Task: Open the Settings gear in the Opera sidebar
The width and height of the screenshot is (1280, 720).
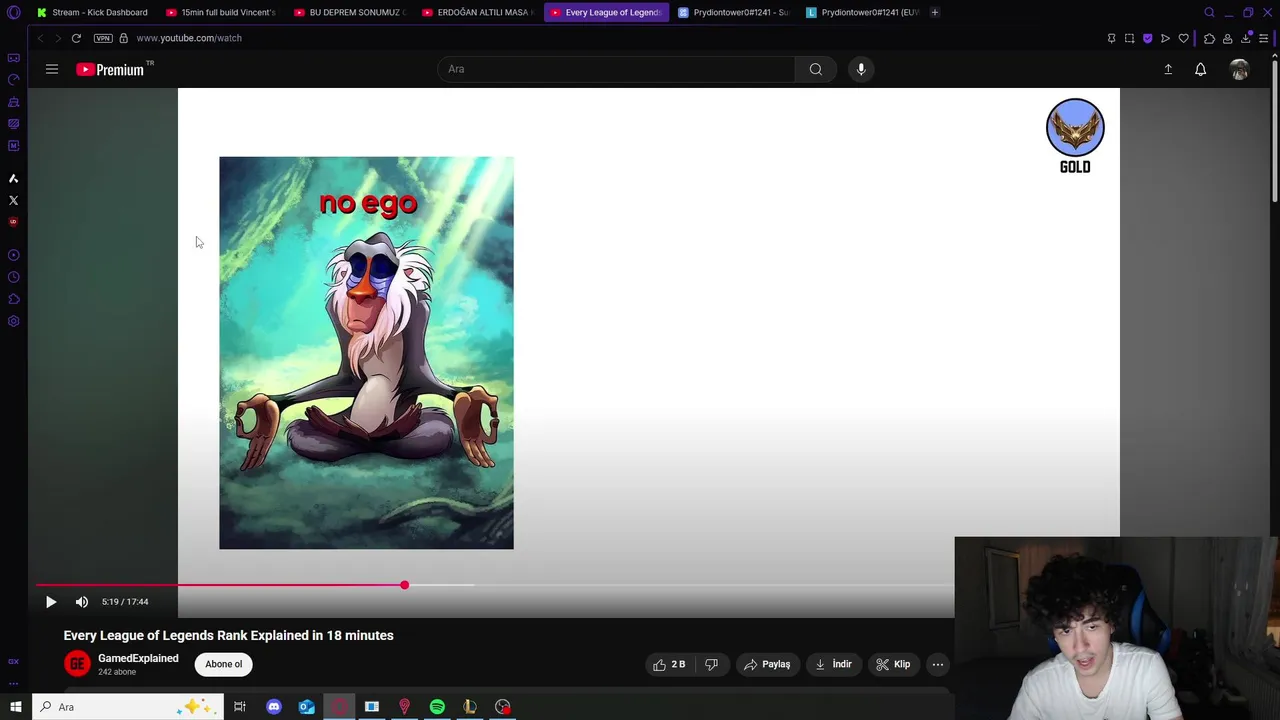Action: click(13, 321)
